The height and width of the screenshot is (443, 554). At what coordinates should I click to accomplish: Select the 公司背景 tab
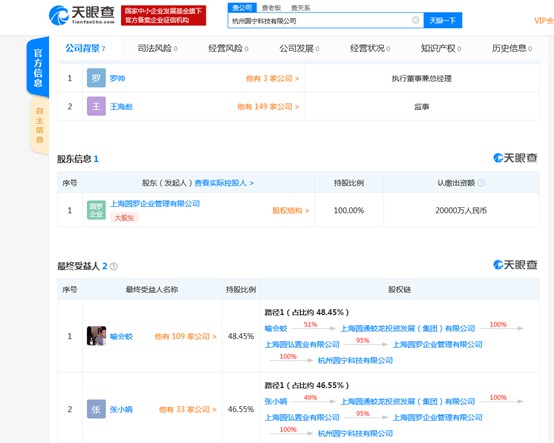tap(85, 48)
